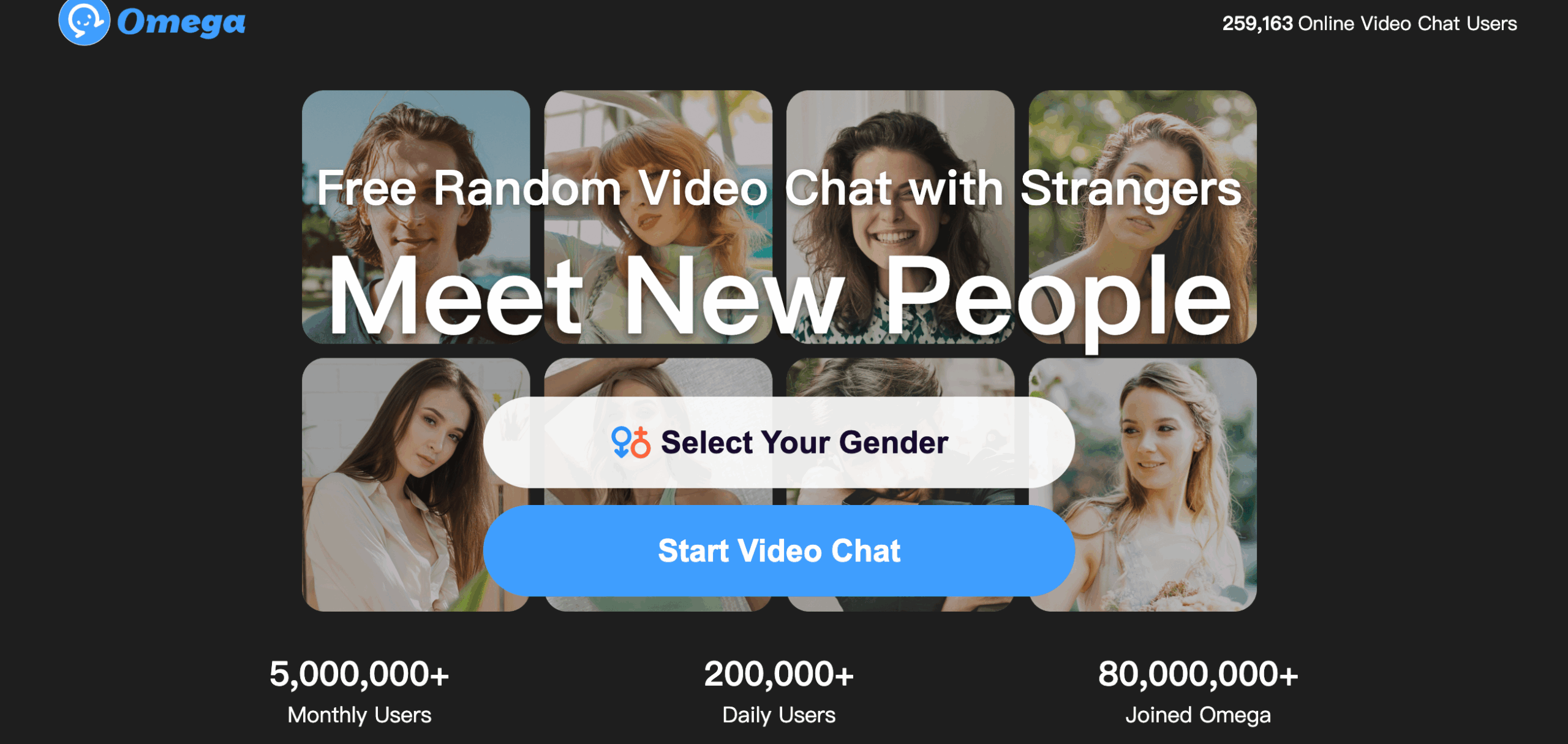Select the red-haired woman photo
This screenshot has height=744, width=1568.
(x=658, y=216)
